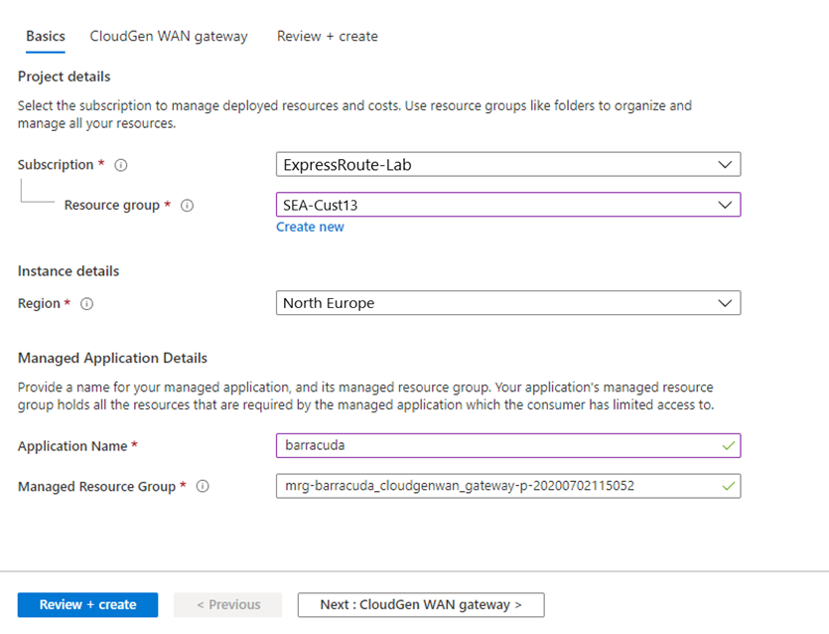Click the Resource group info icon
829x634 pixels.
[187, 206]
